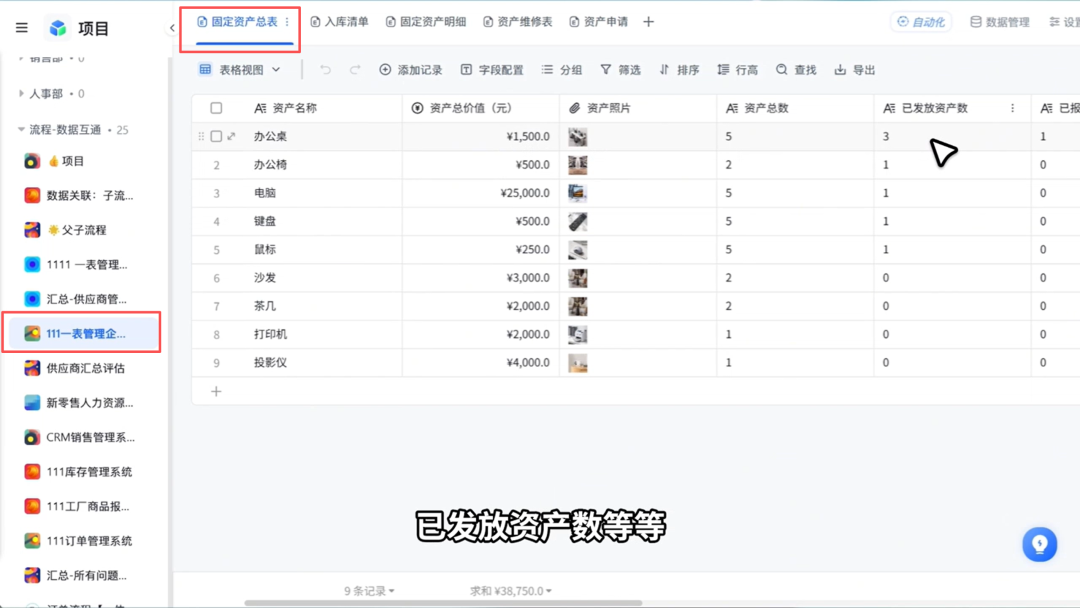Collapse the 流程-数据互通 folder
Viewport: 1080px width, 608px height.
click(x=21, y=129)
